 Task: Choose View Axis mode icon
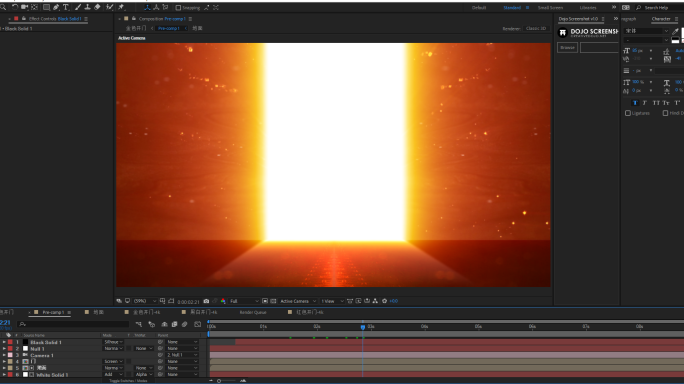(x=165, y=7)
